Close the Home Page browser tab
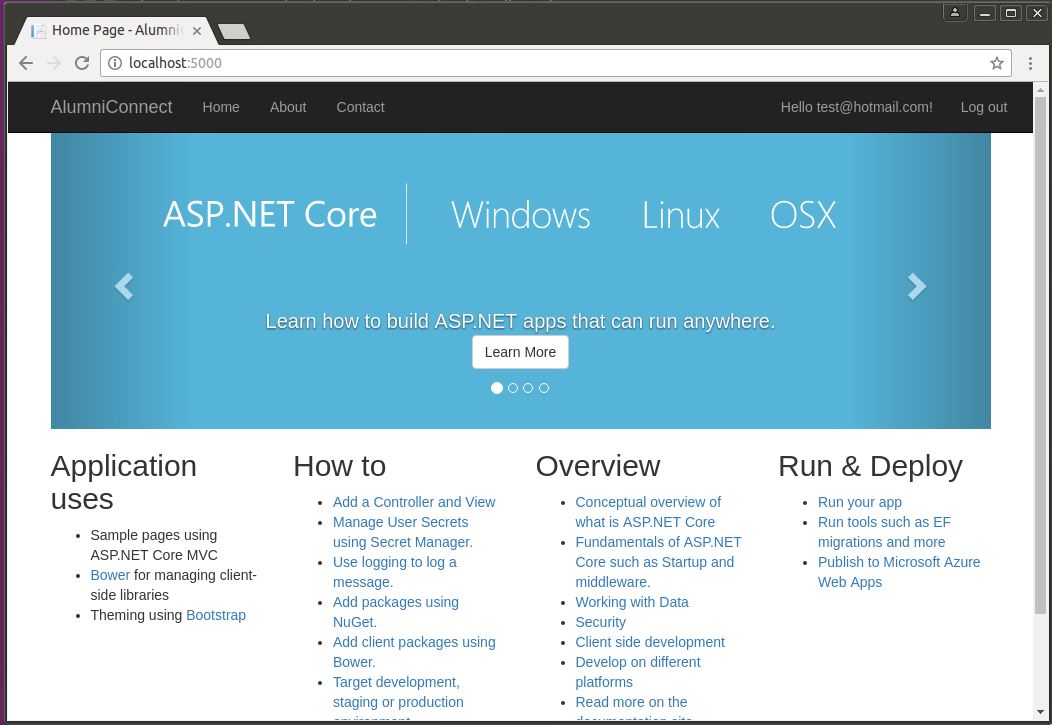Screen dimensions: 1052x725 tap(197, 31)
